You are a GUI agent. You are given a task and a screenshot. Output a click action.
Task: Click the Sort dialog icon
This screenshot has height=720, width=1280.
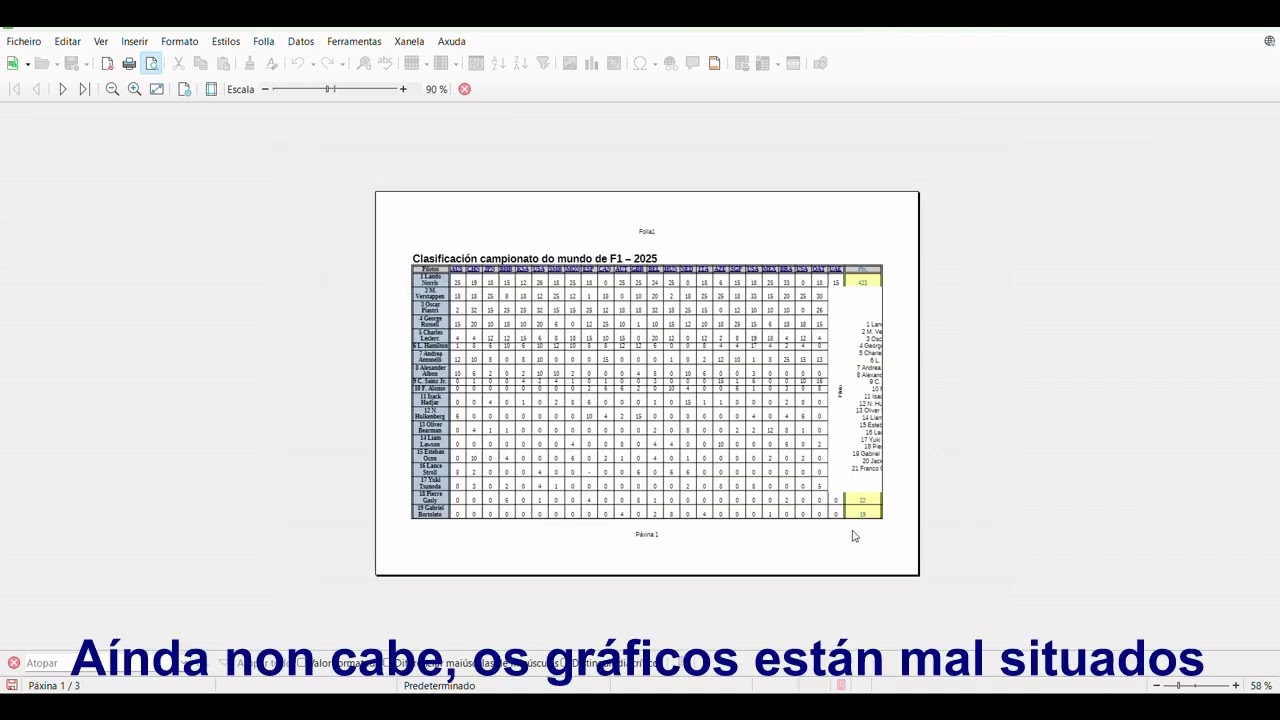[476, 64]
